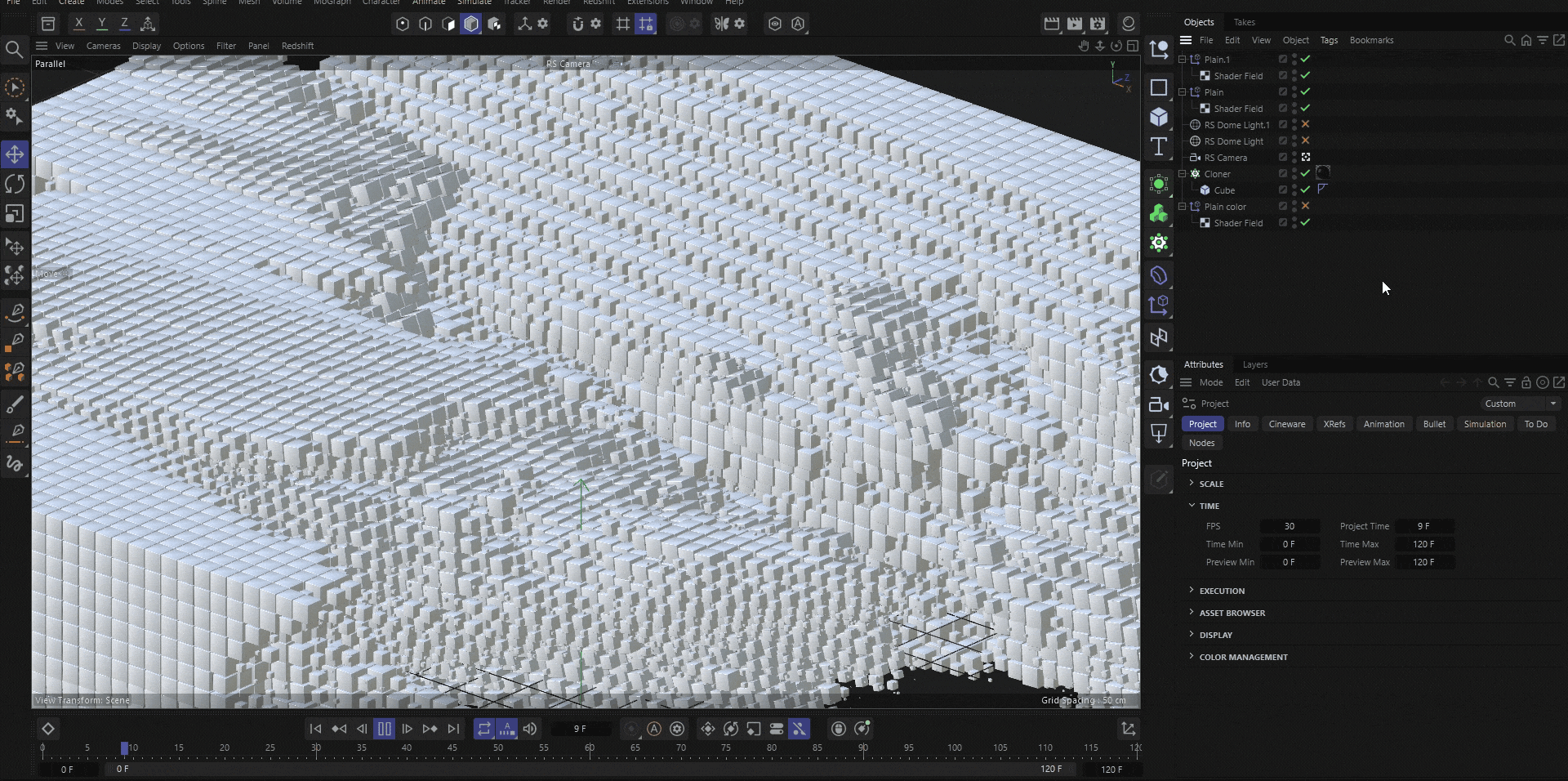
Task: Open the search magnifier in left toolbar
Action: pyautogui.click(x=14, y=51)
